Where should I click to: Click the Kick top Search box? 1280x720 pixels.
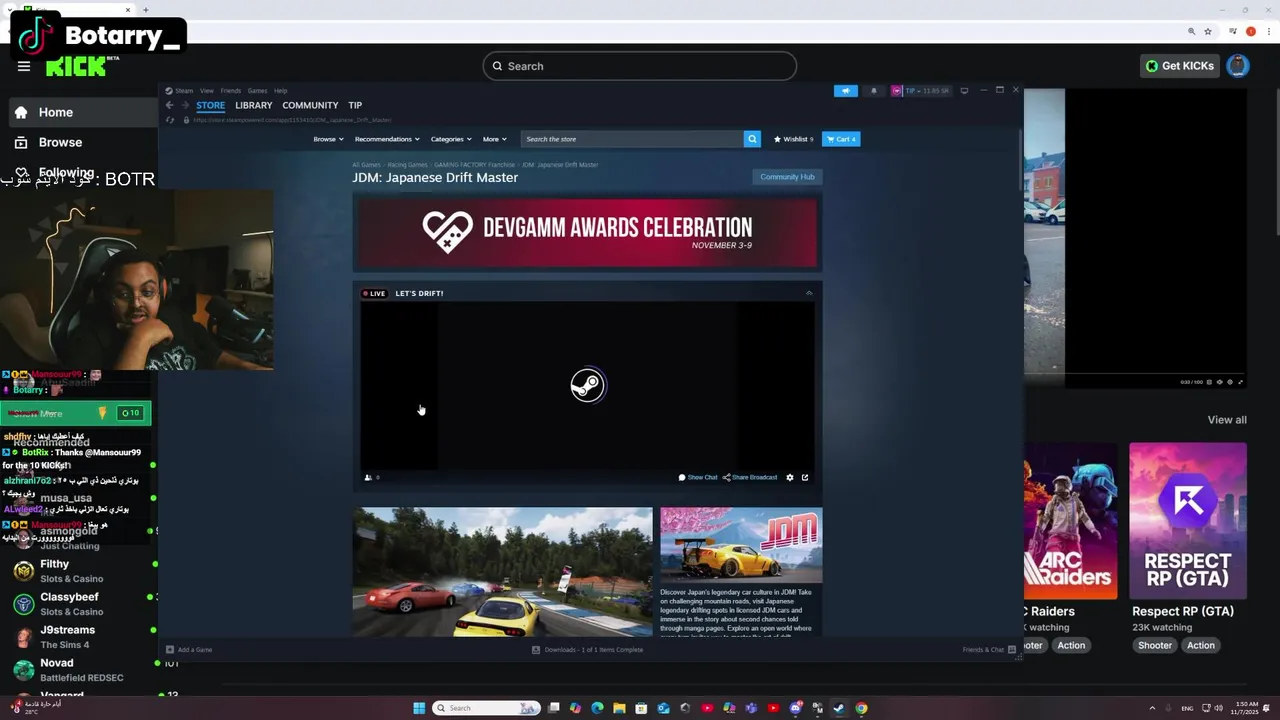640,66
